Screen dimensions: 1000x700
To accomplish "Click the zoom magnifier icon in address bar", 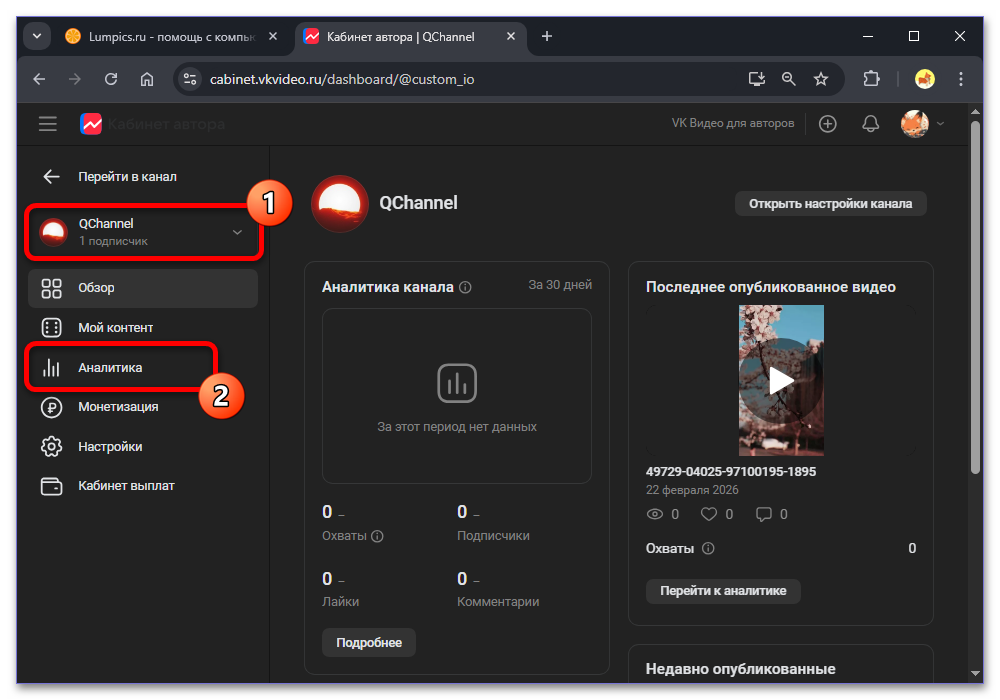I will (x=789, y=79).
